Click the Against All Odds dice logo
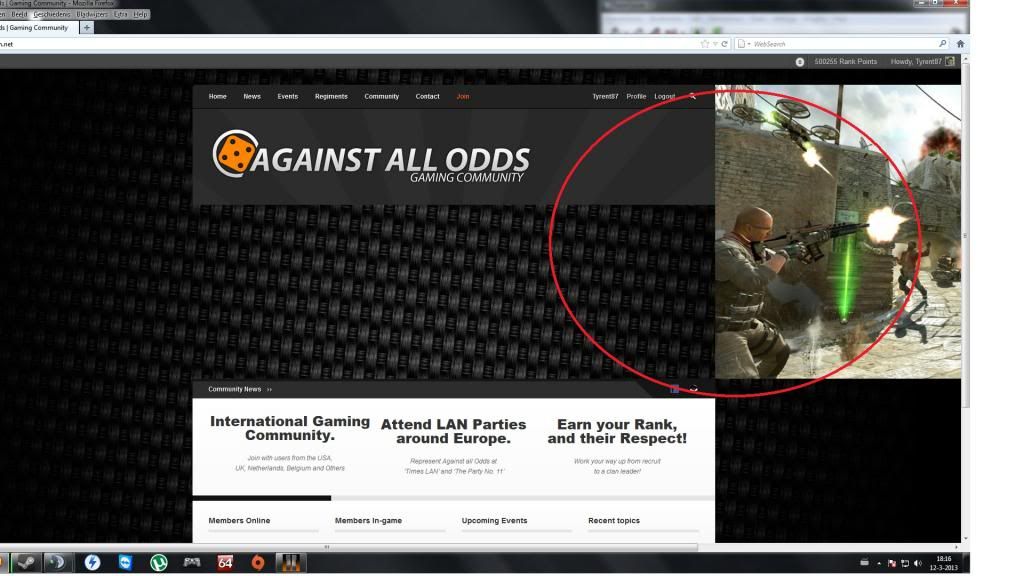The height and width of the screenshot is (576, 1024). (x=232, y=153)
